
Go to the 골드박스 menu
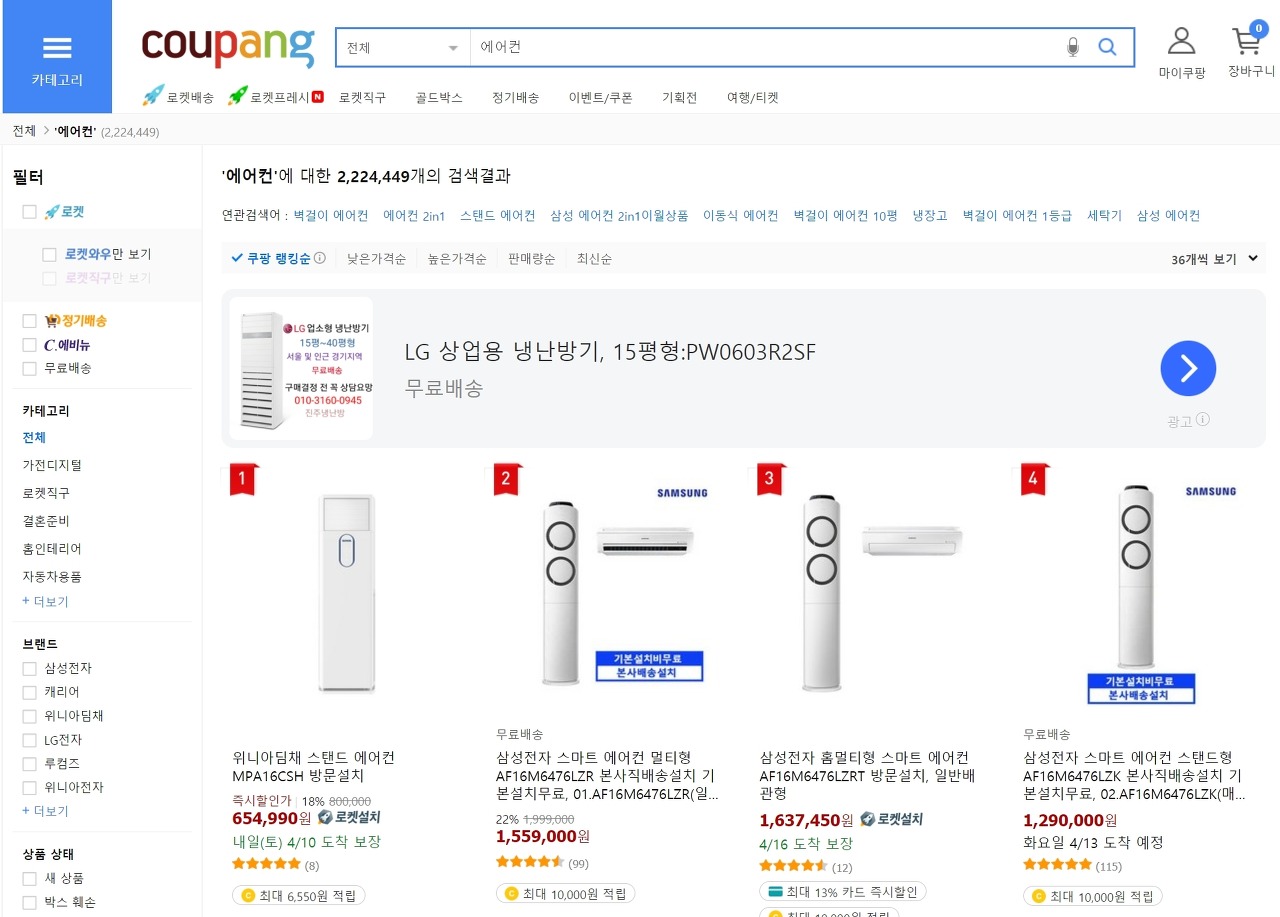point(439,97)
